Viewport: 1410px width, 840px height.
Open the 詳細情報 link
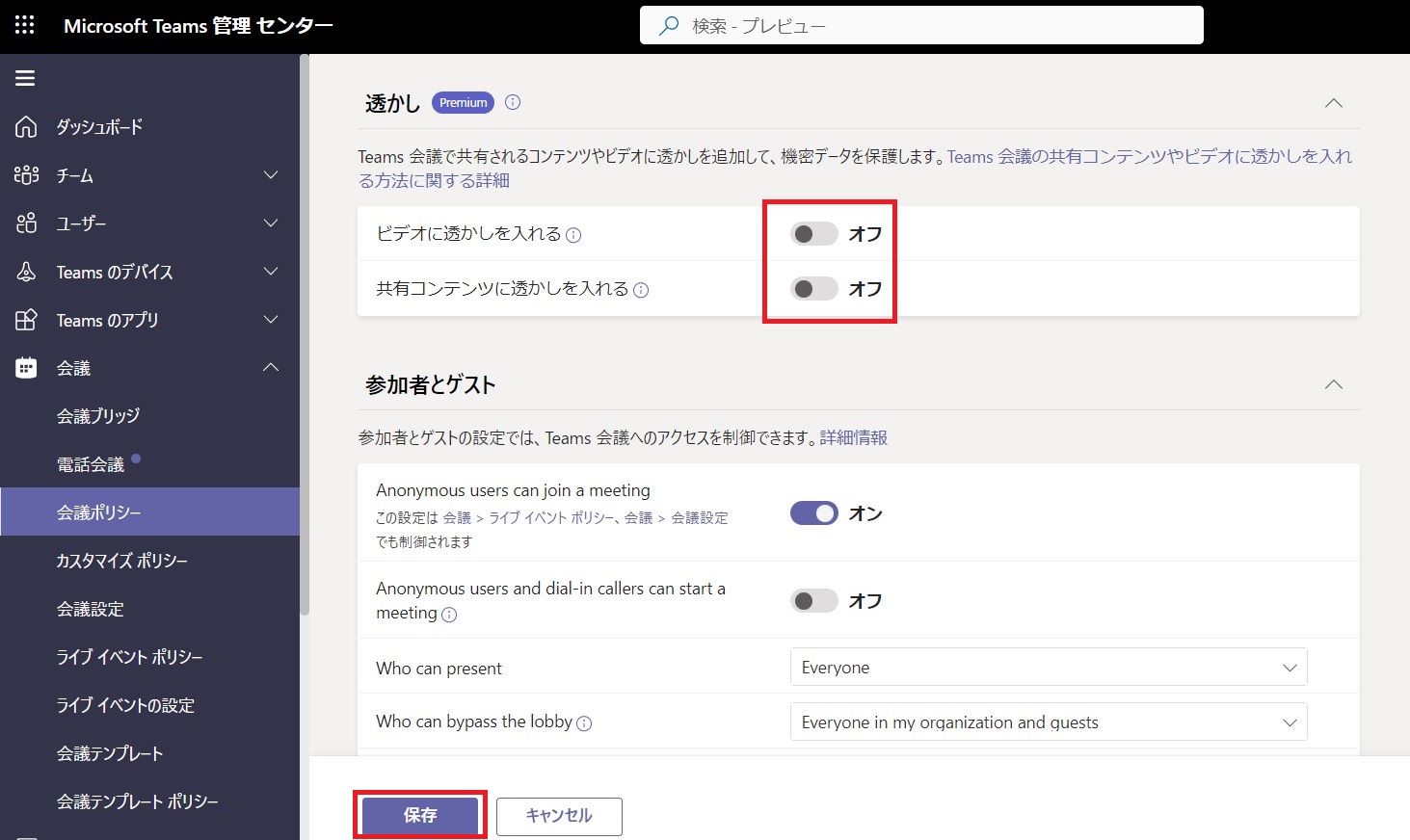point(854,438)
